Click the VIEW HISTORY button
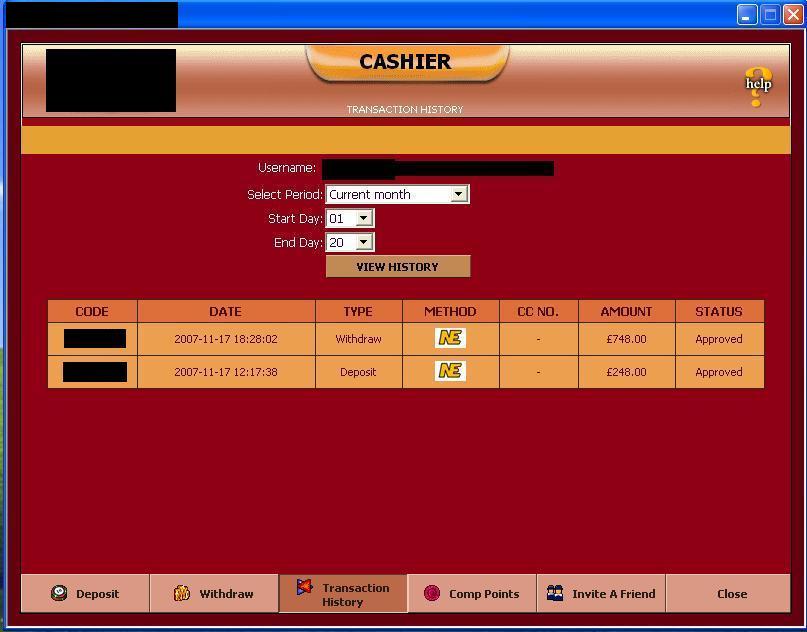Screen dimensions: 807x632 coord(398,267)
